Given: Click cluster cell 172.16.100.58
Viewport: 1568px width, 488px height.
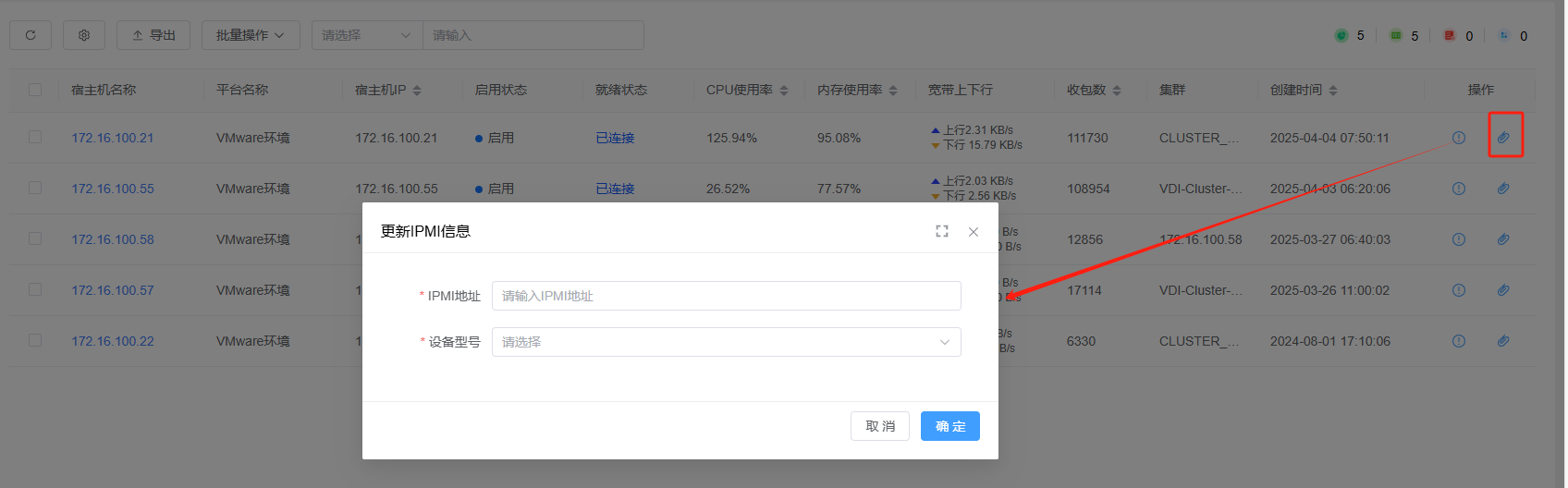Looking at the screenshot, I should [x=1201, y=239].
